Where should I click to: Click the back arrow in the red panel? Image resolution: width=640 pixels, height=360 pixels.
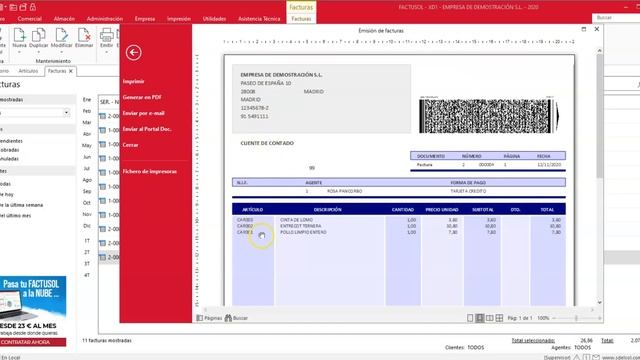click(133, 53)
